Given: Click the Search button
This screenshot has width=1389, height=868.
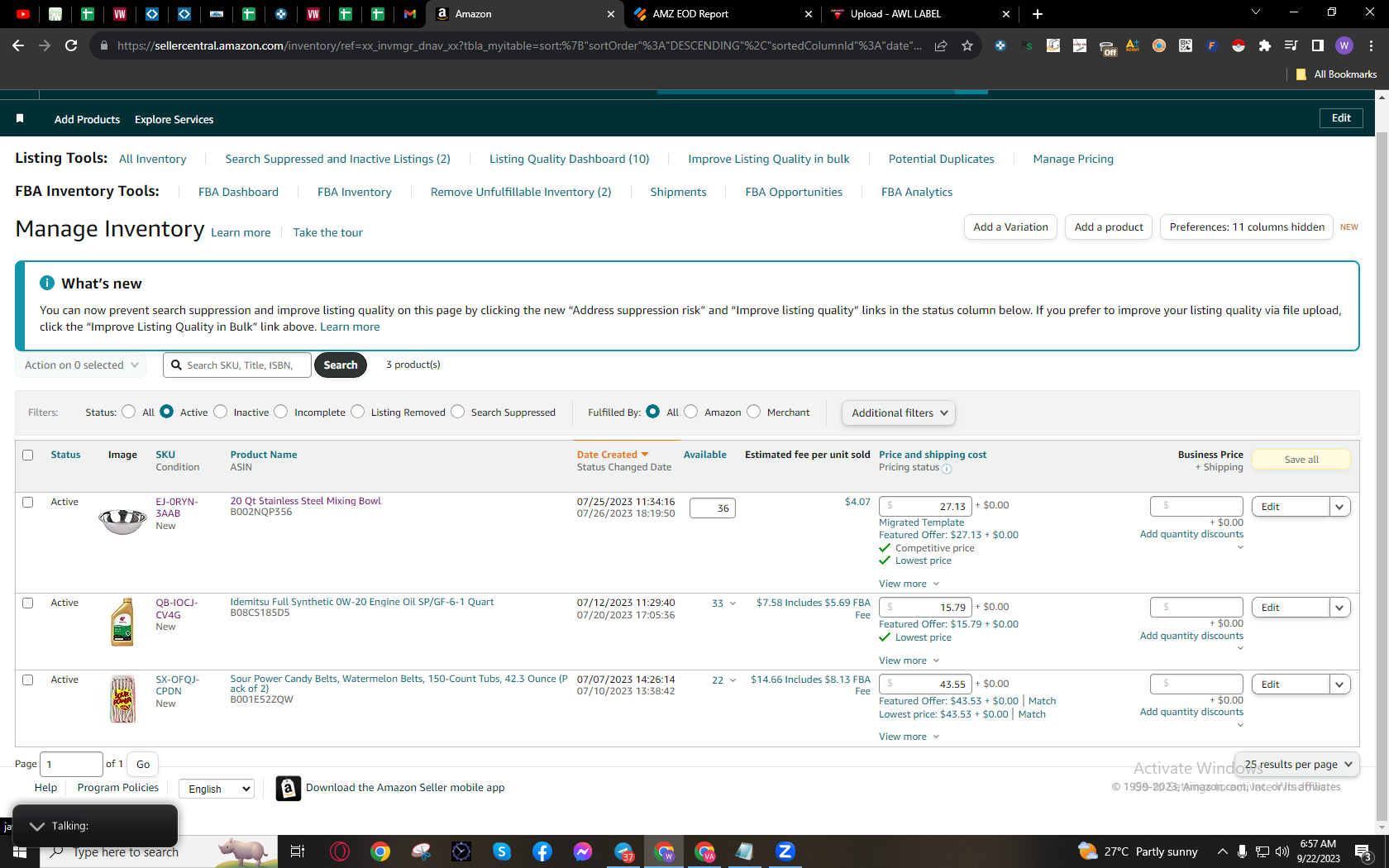Looking at the screenshot, I should (x=341, y=365).
